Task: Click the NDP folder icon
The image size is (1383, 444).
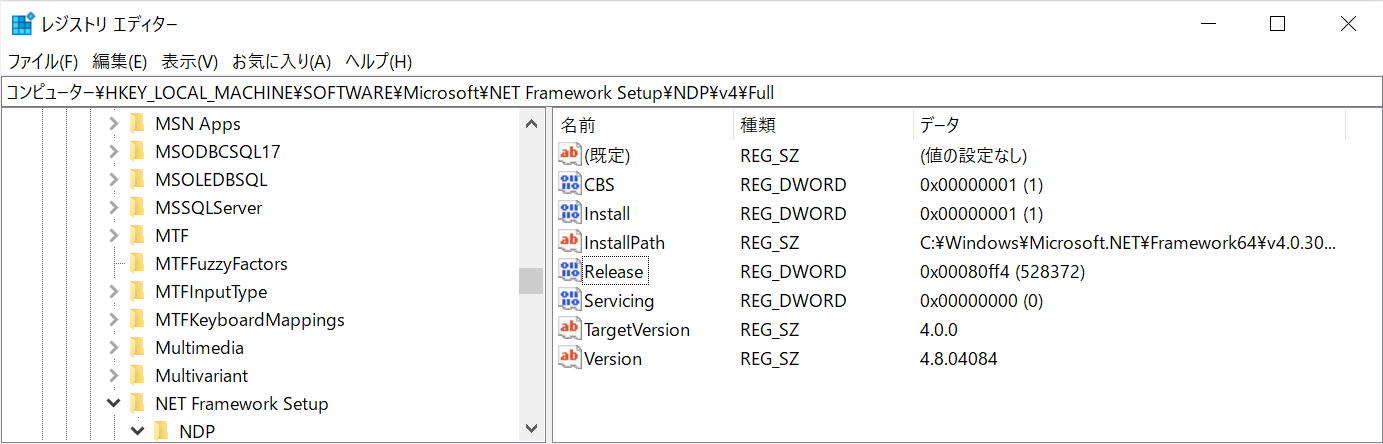Action: pos(162,432)
